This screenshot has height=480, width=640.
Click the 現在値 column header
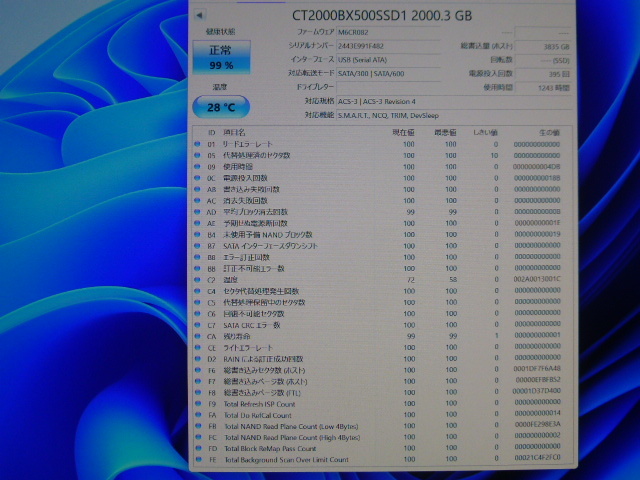[x=403, y=132]
